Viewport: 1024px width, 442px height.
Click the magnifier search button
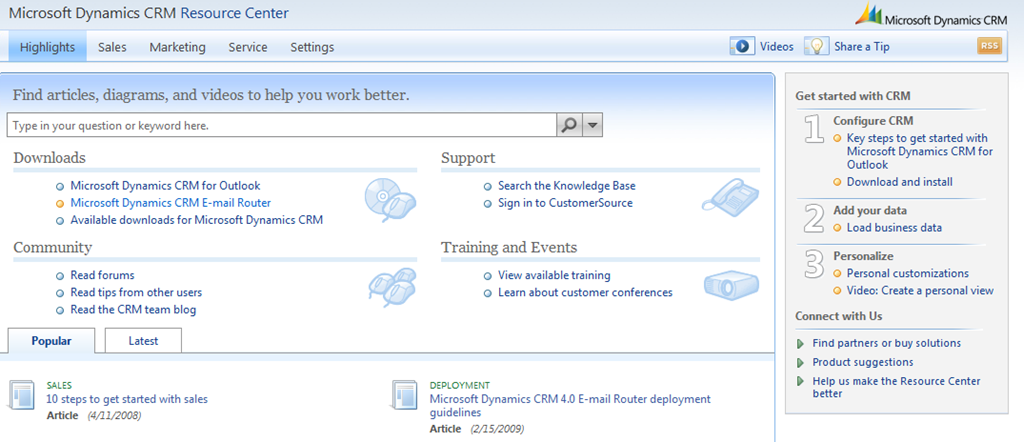coord(569,125)
